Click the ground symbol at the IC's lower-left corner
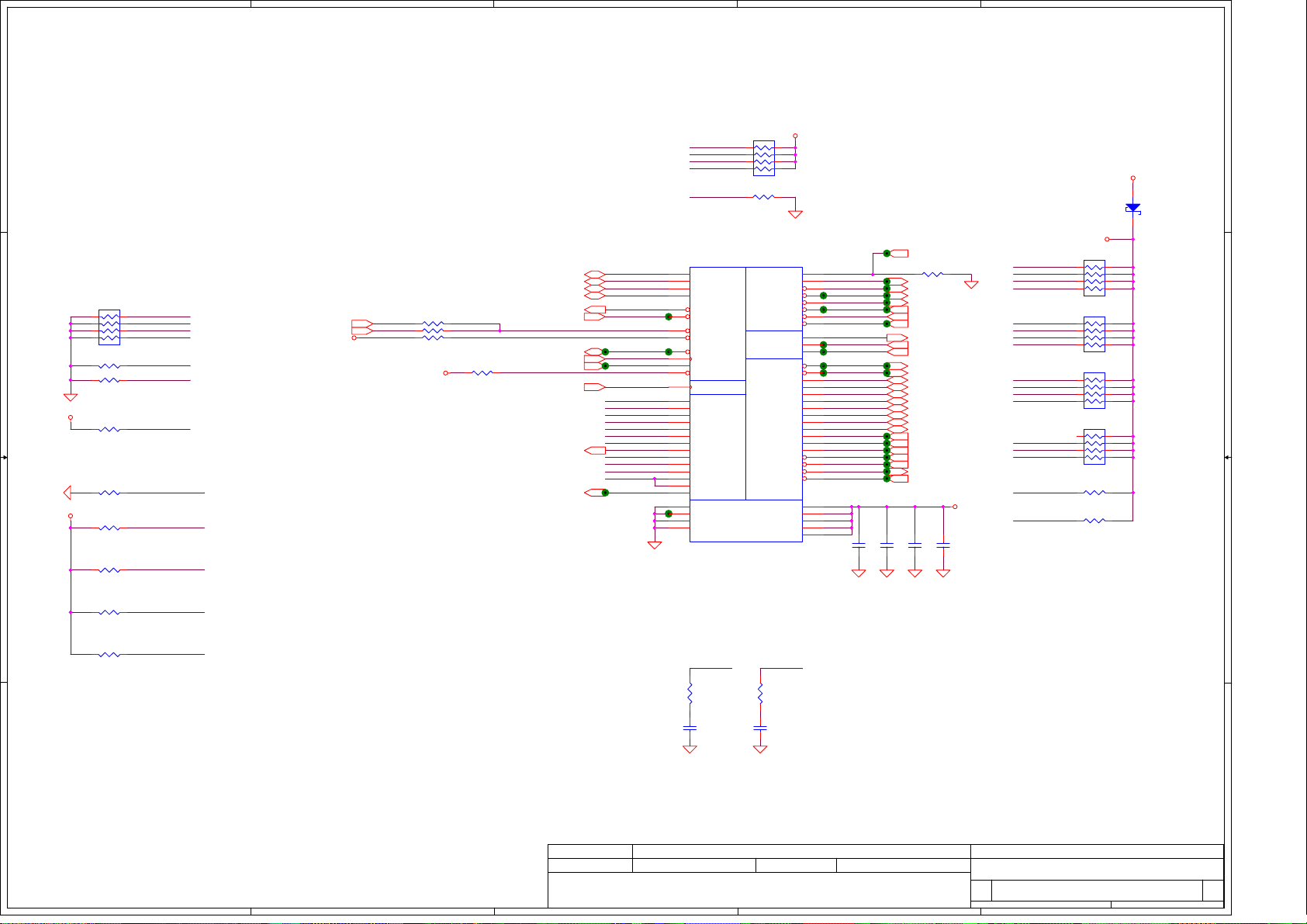This screenshot has width=1307, height=924. tap(655, 545)
